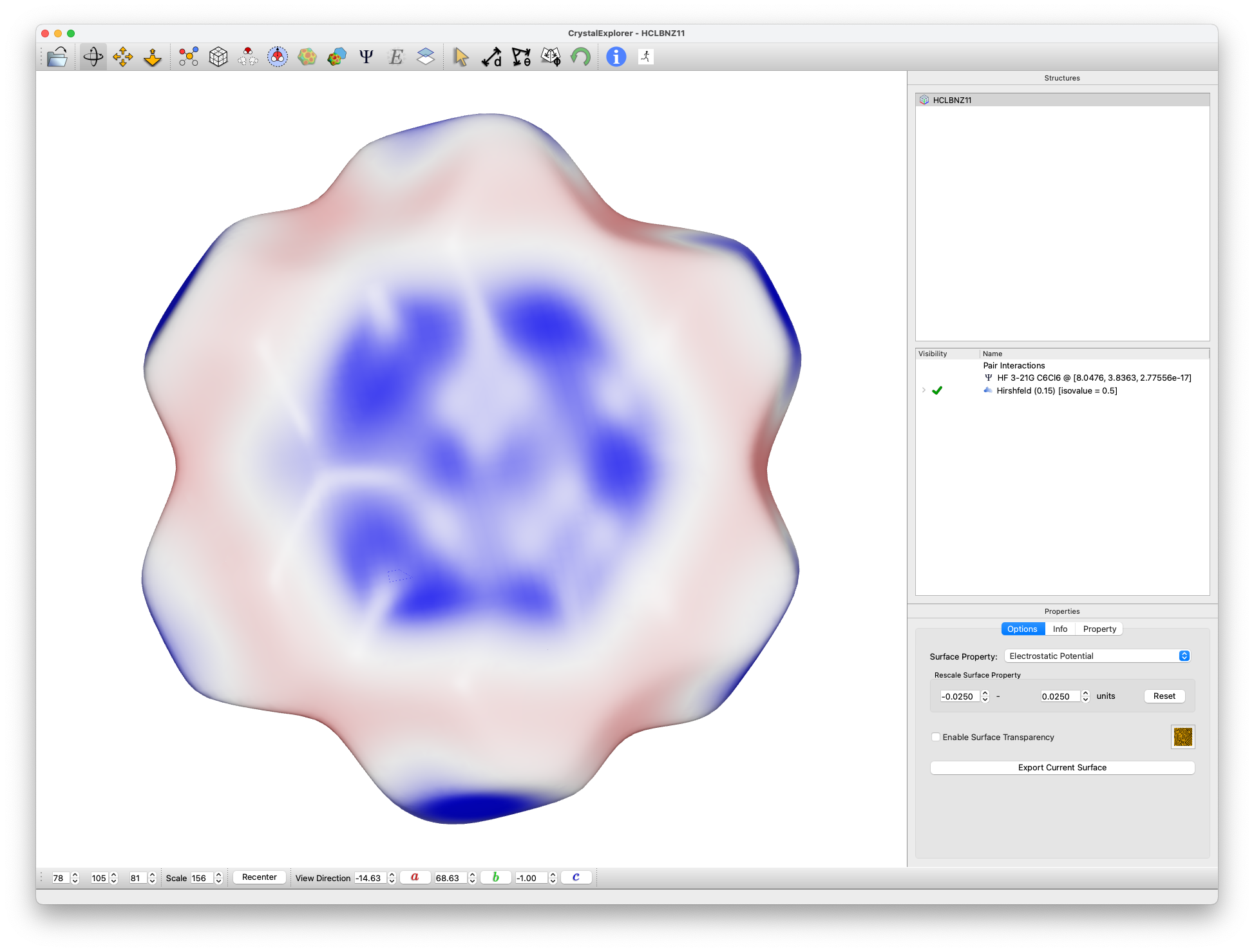Increase the Scale value stepper
The image size is (1254, 952).
coord(218,875)
